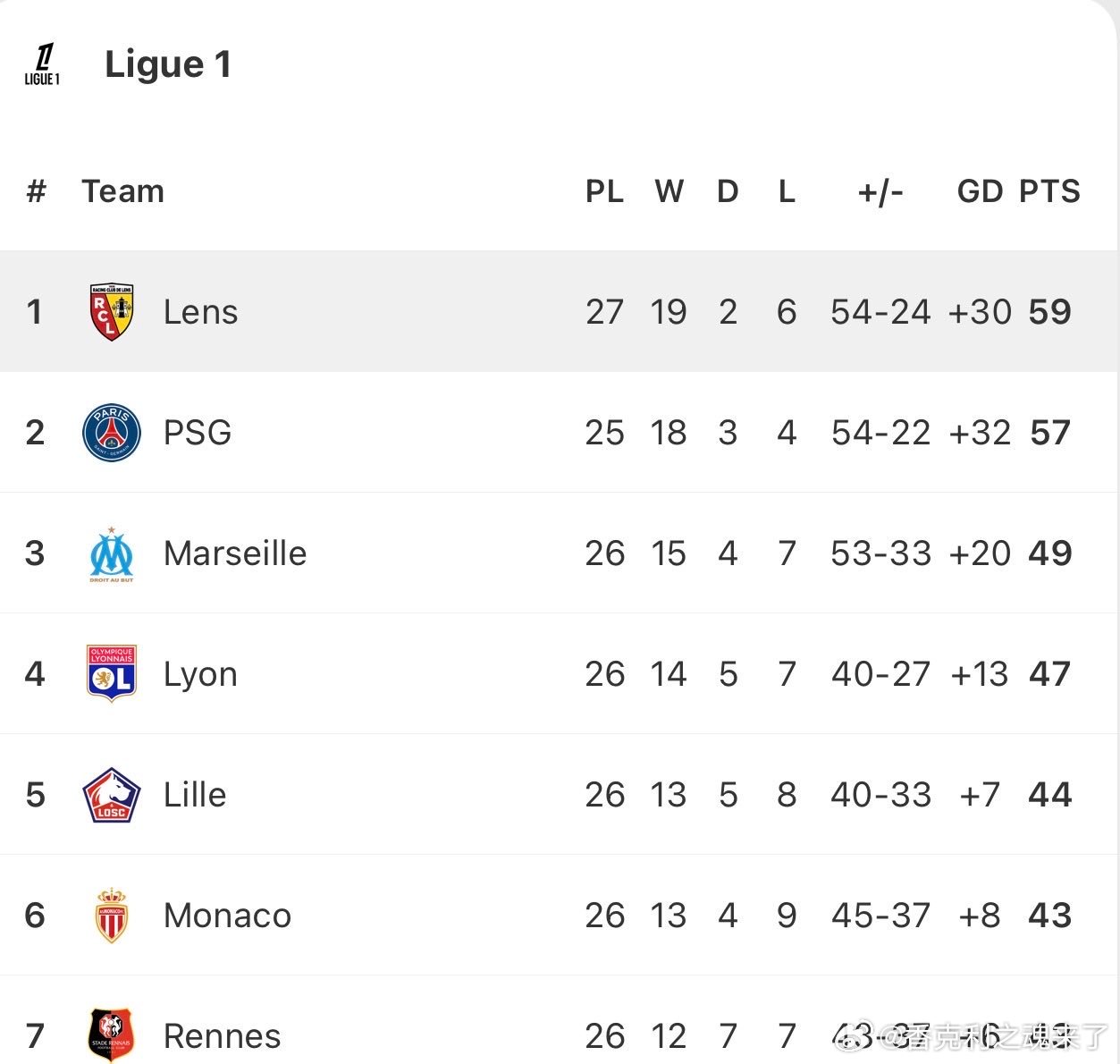
Task: Select the Marseille club logo
Action: [112, 554]
